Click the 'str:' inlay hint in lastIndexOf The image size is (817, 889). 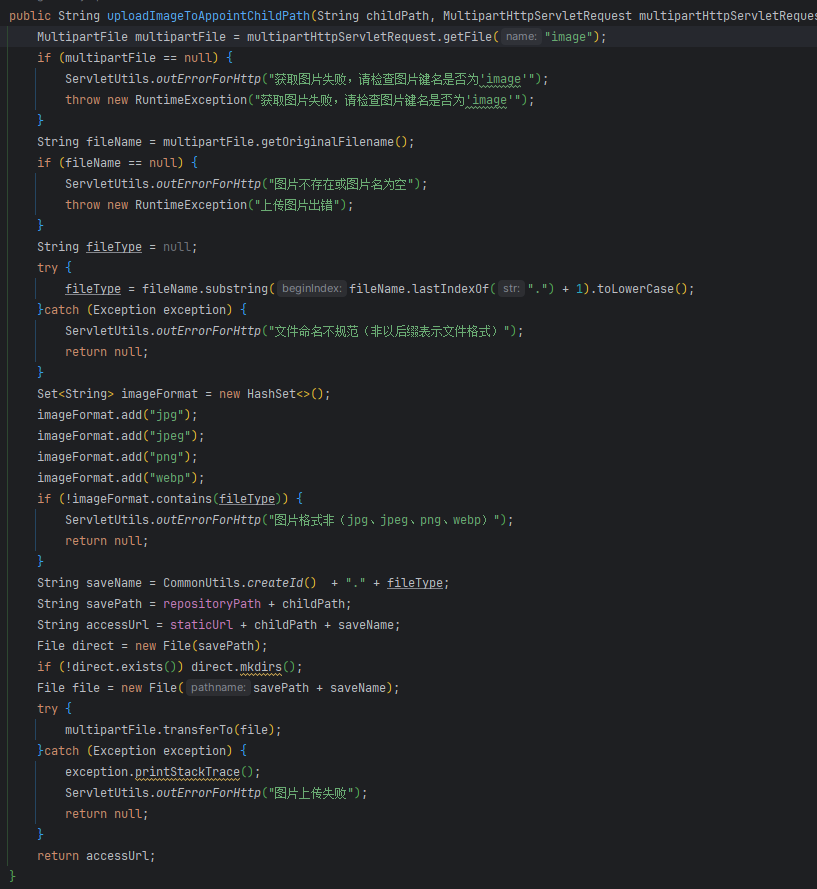(511, 289)
